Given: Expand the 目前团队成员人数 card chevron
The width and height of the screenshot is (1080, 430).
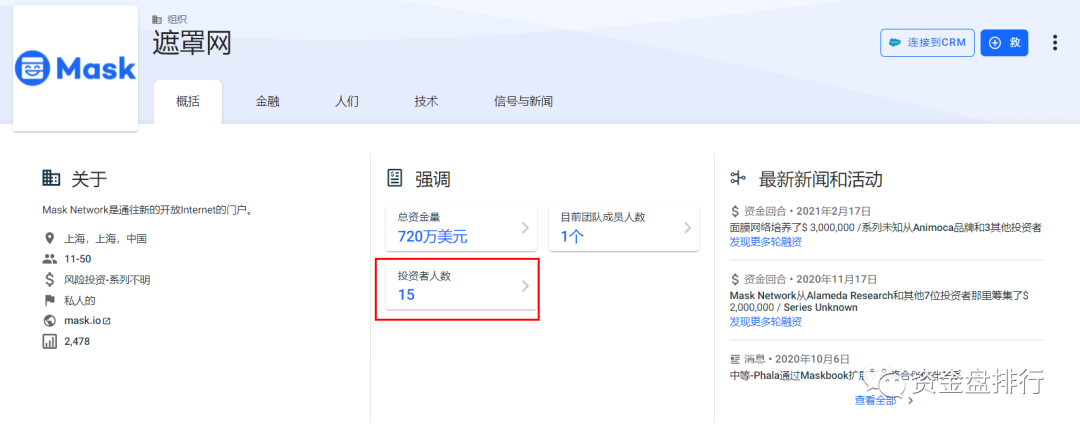Looking at the screenshot, I should (687, 228).
